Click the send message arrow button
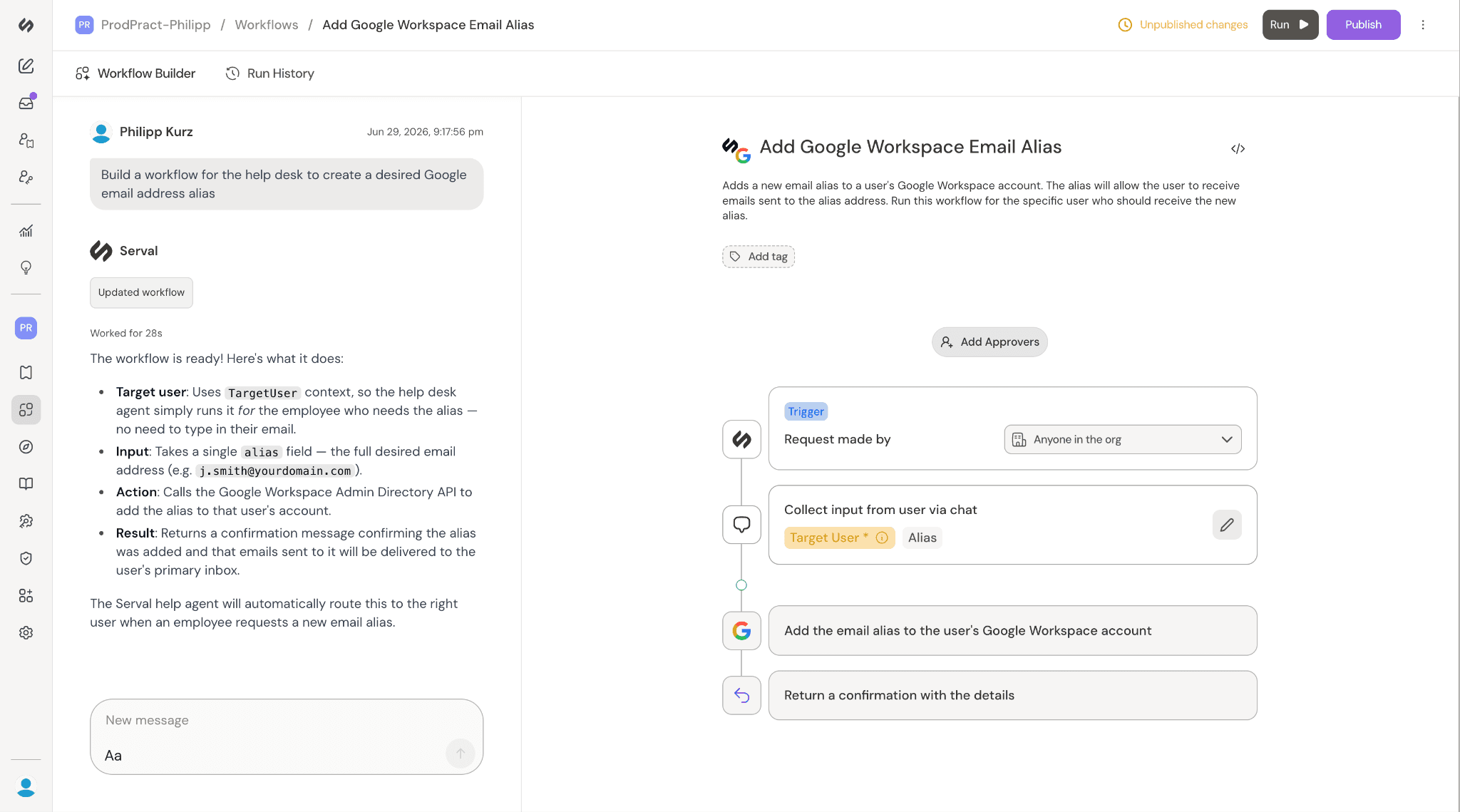This screenshot has width=1460, height=812. (461, 754)
